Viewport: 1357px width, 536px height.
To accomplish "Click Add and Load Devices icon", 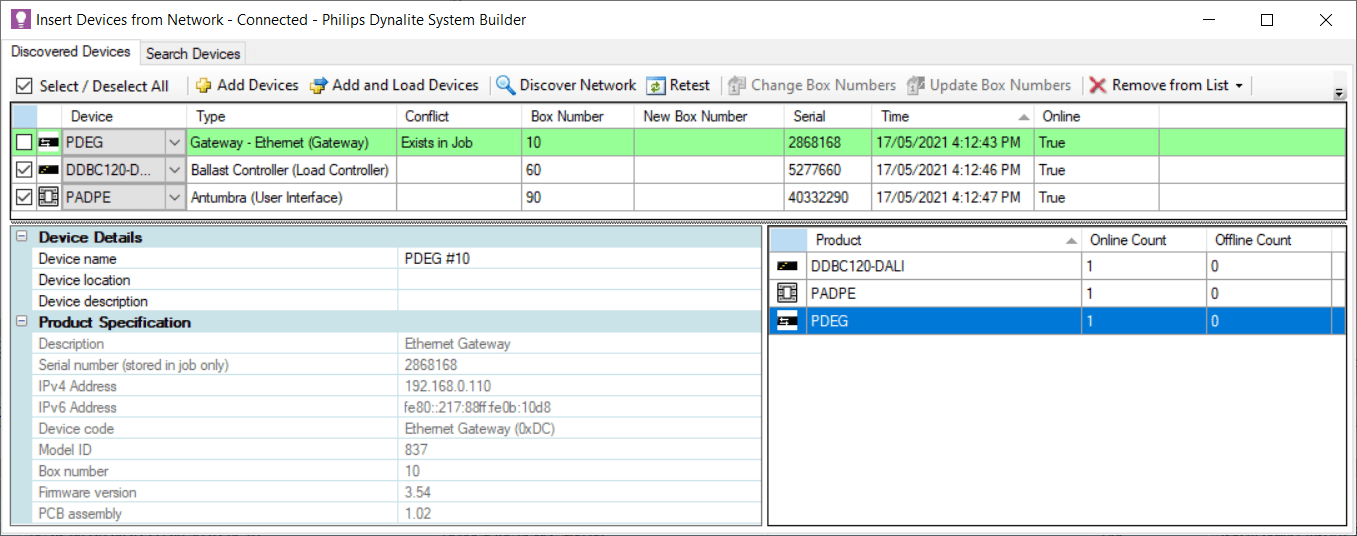I will coord(319,86).
